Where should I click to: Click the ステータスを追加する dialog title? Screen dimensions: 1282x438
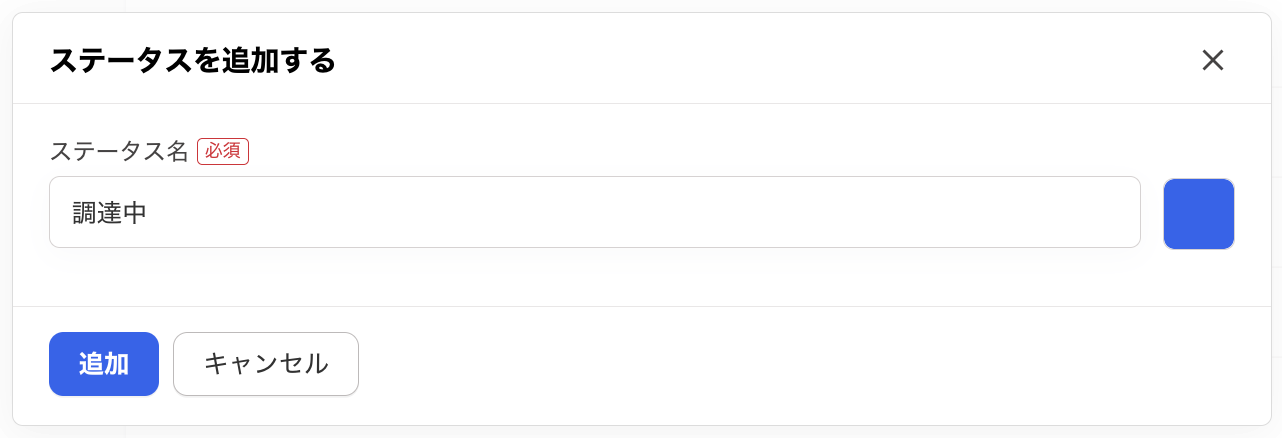(x=192, y=61)
